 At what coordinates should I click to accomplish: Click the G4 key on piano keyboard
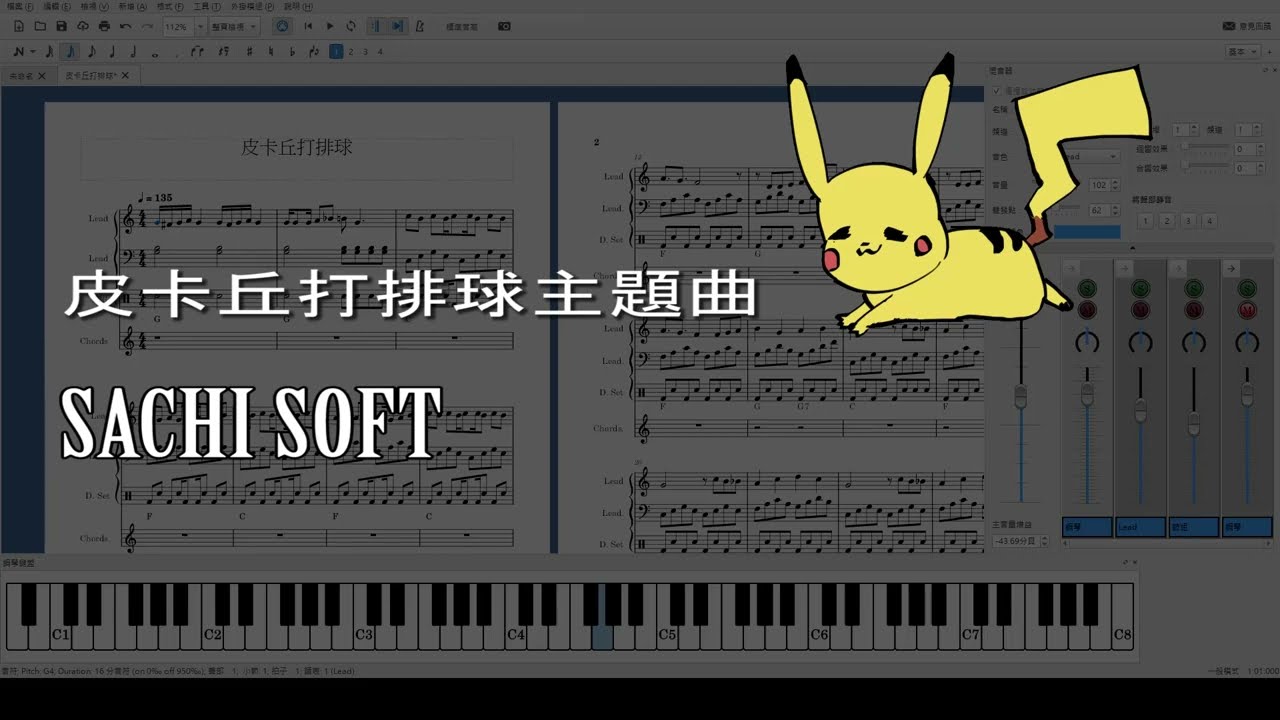pyautogui.click(x=602, y=635)
